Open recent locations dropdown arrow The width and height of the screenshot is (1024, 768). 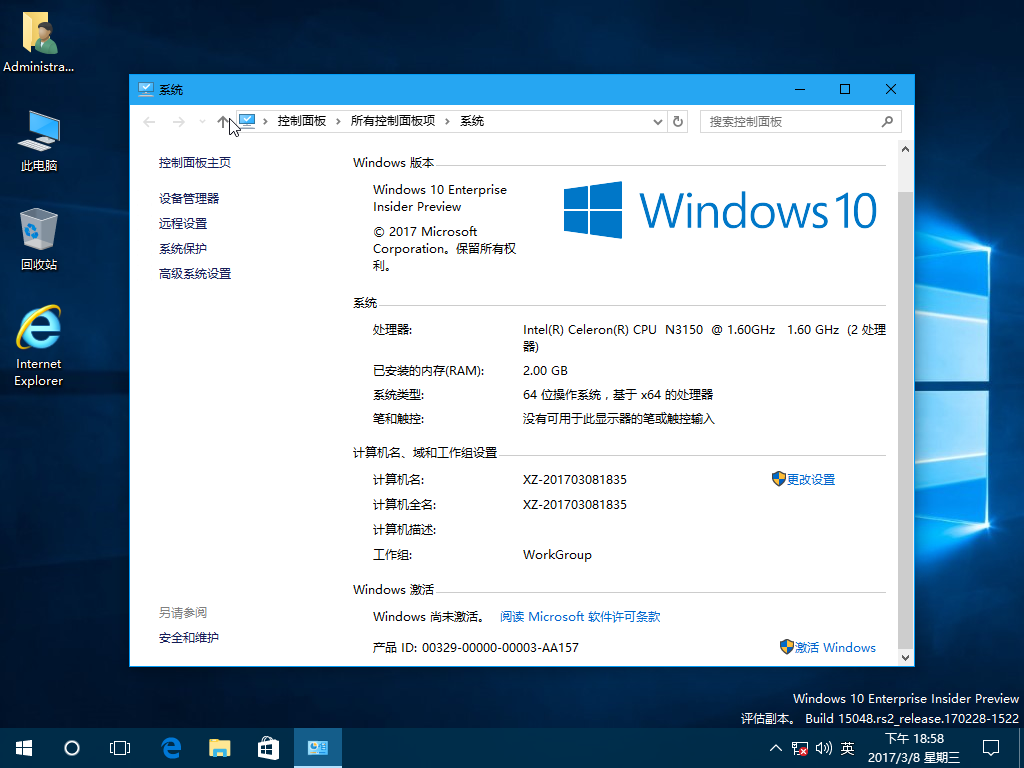[202, 121]
